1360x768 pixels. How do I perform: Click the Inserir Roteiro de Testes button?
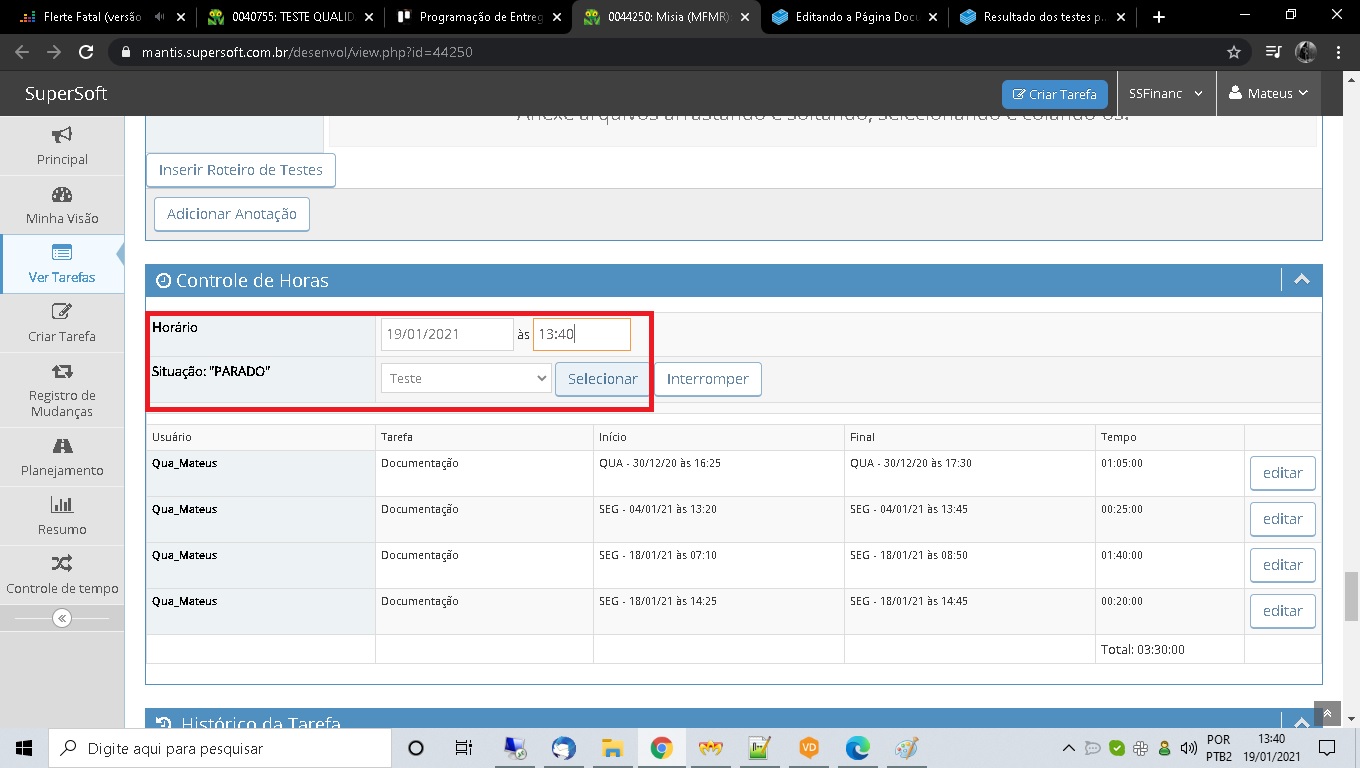coord(240,170)
